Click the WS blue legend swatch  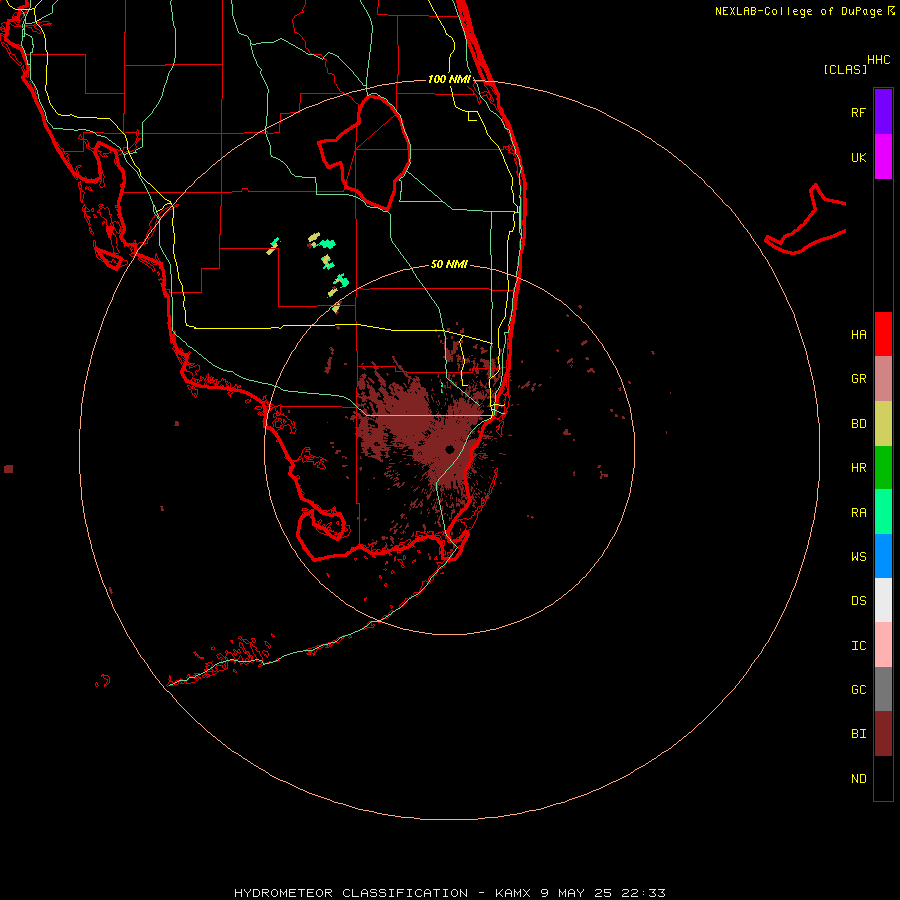pos(883,556)
